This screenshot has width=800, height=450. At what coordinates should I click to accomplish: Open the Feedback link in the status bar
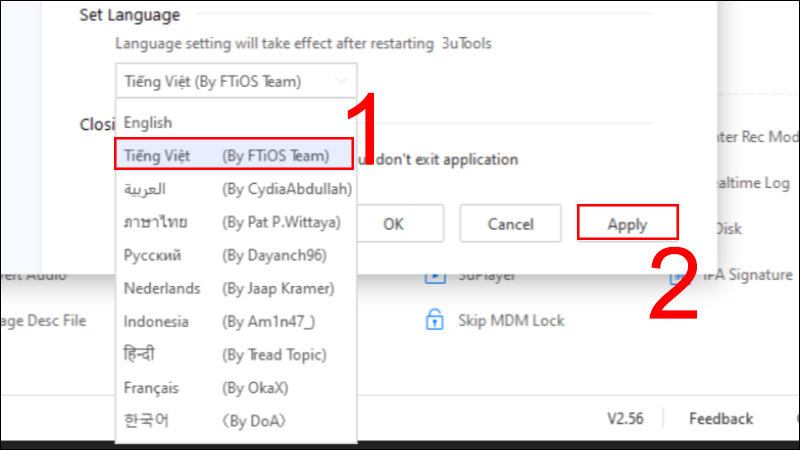[721, 419]
